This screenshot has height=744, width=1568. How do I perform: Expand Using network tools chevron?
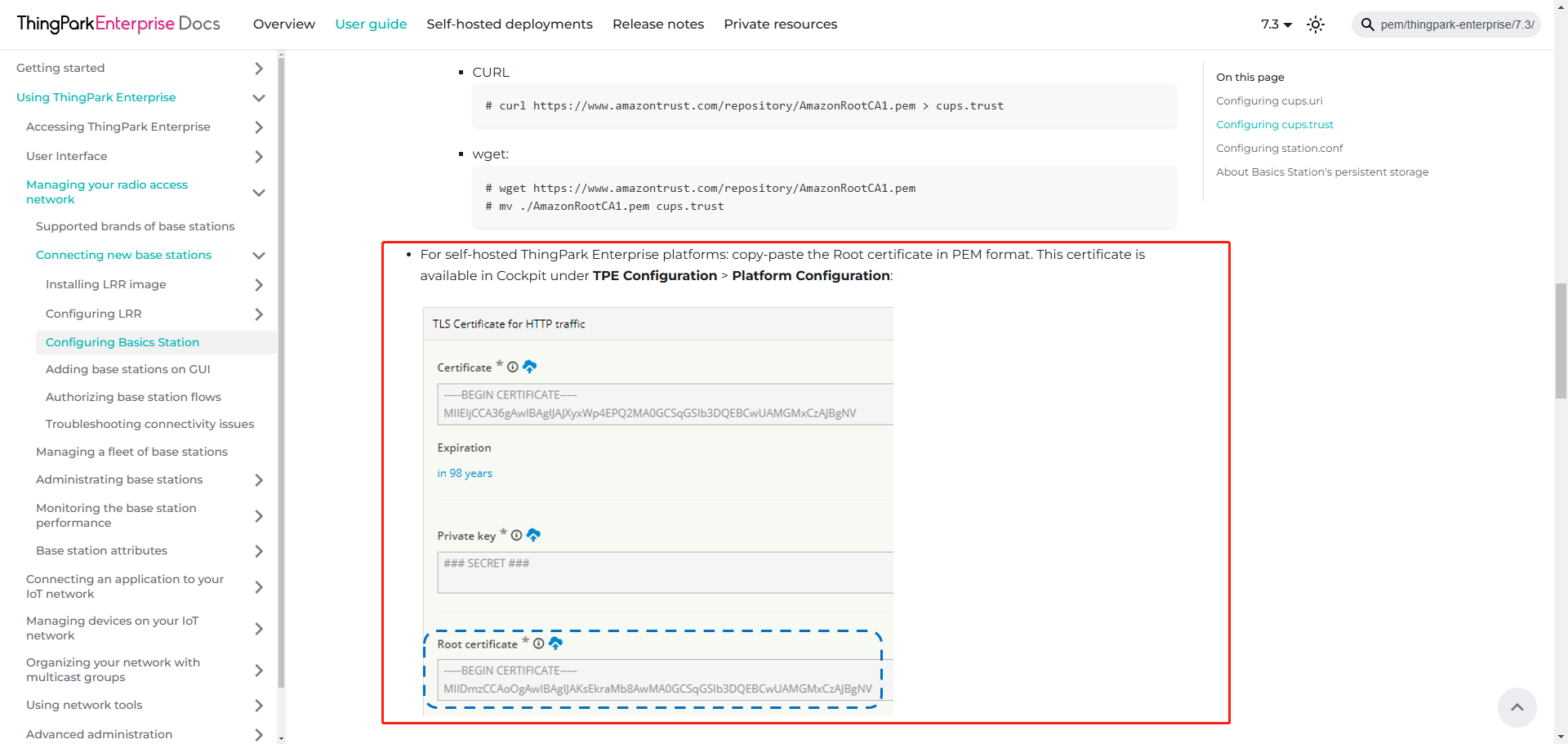[259, 706]
